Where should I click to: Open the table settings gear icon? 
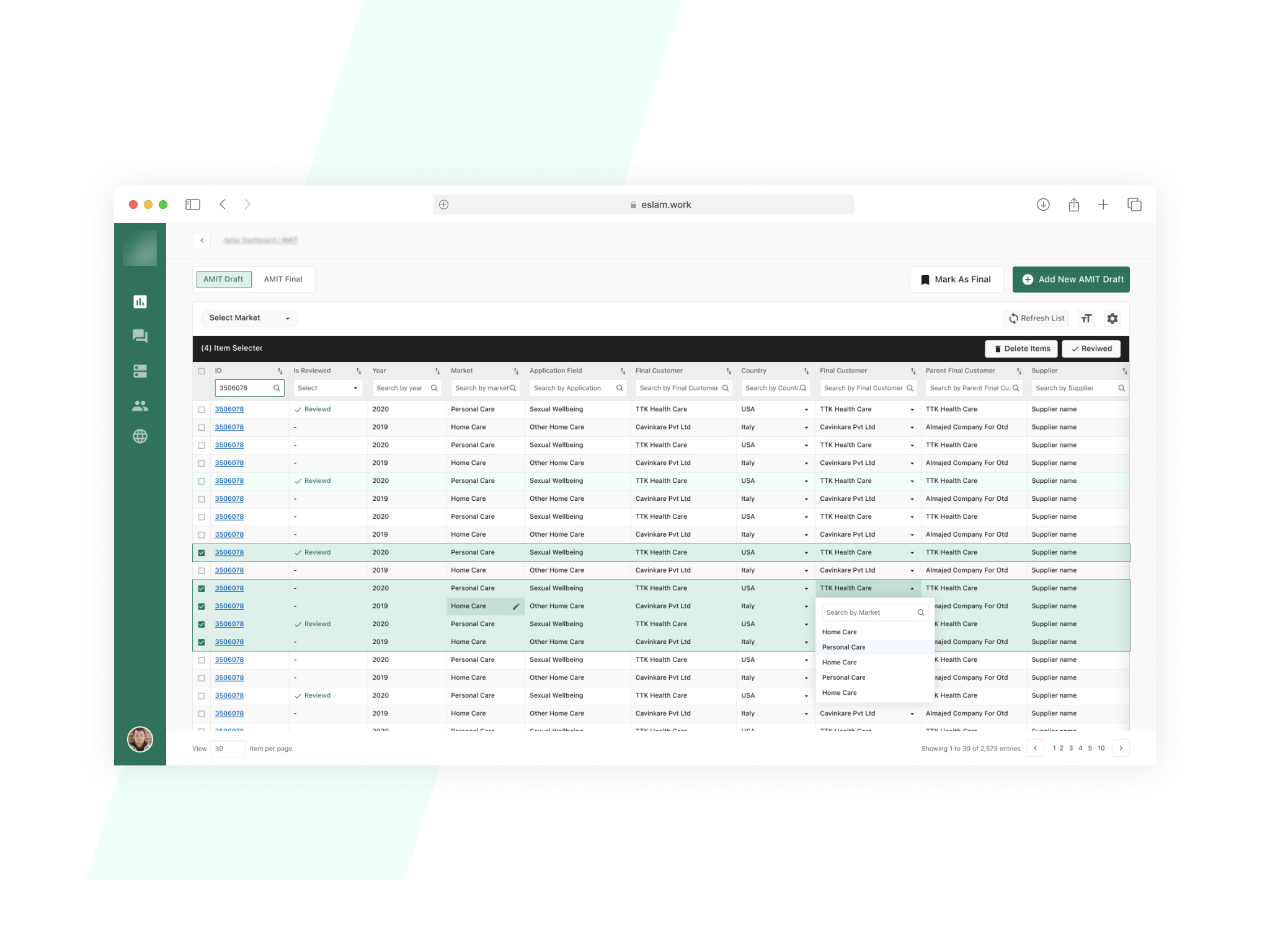point(1112,318)
